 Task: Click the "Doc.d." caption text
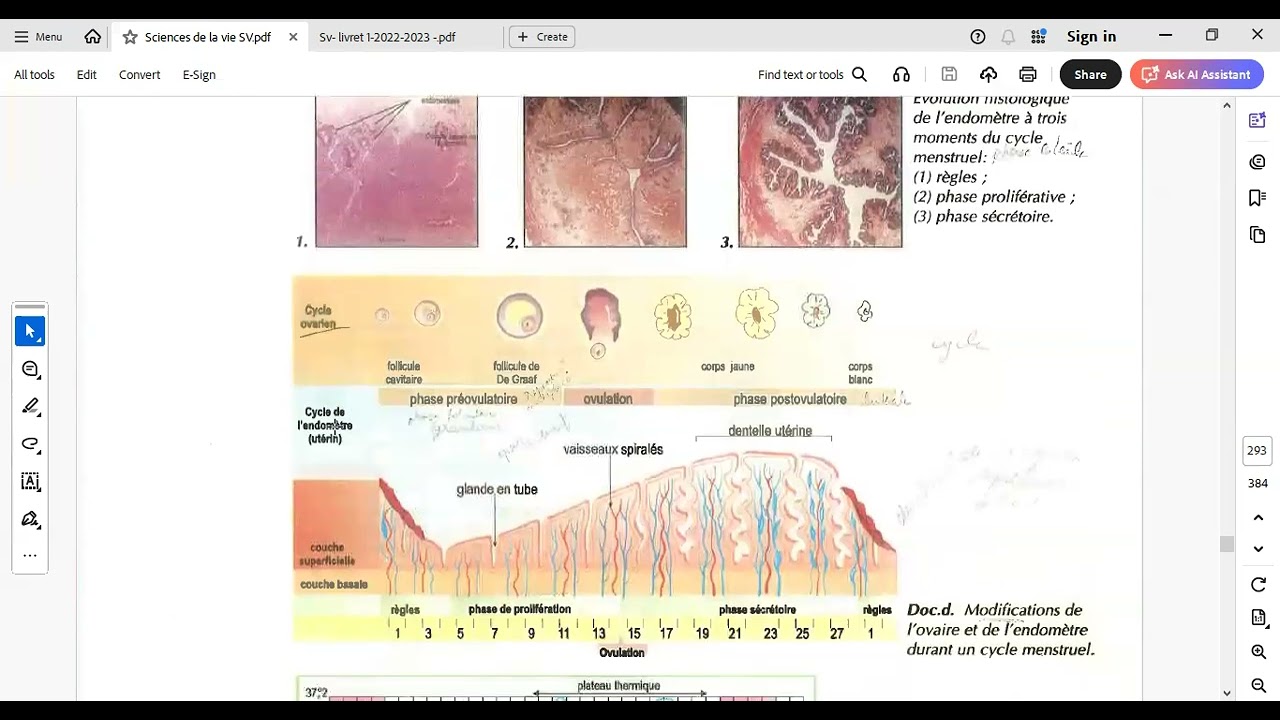pos(931,610)
